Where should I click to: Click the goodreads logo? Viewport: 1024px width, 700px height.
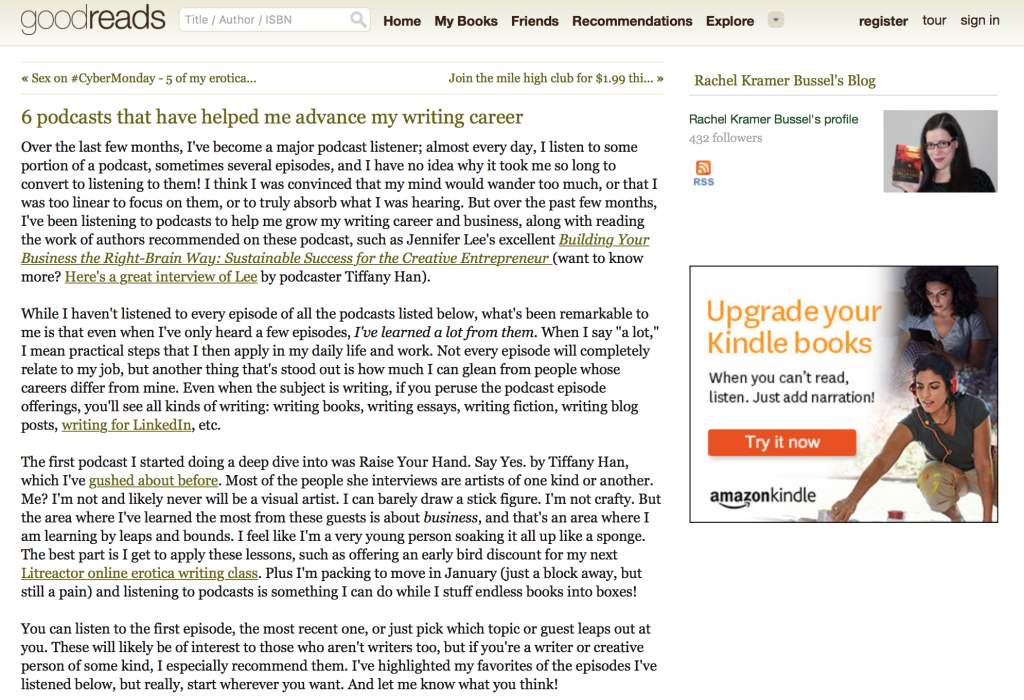[x=93, y=19]
